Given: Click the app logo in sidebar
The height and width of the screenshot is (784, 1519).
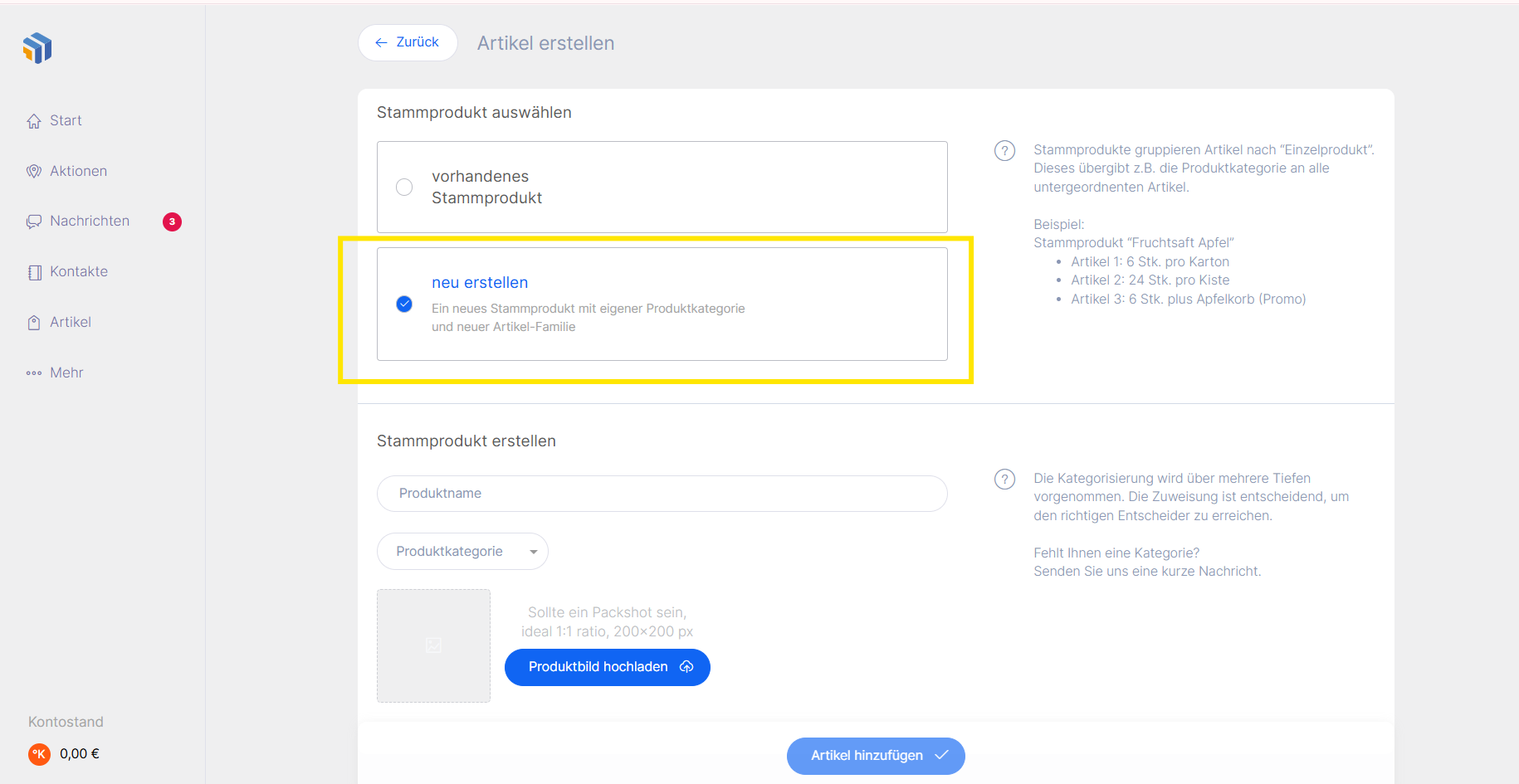Looking at the screenshot, I should [37, 48].
